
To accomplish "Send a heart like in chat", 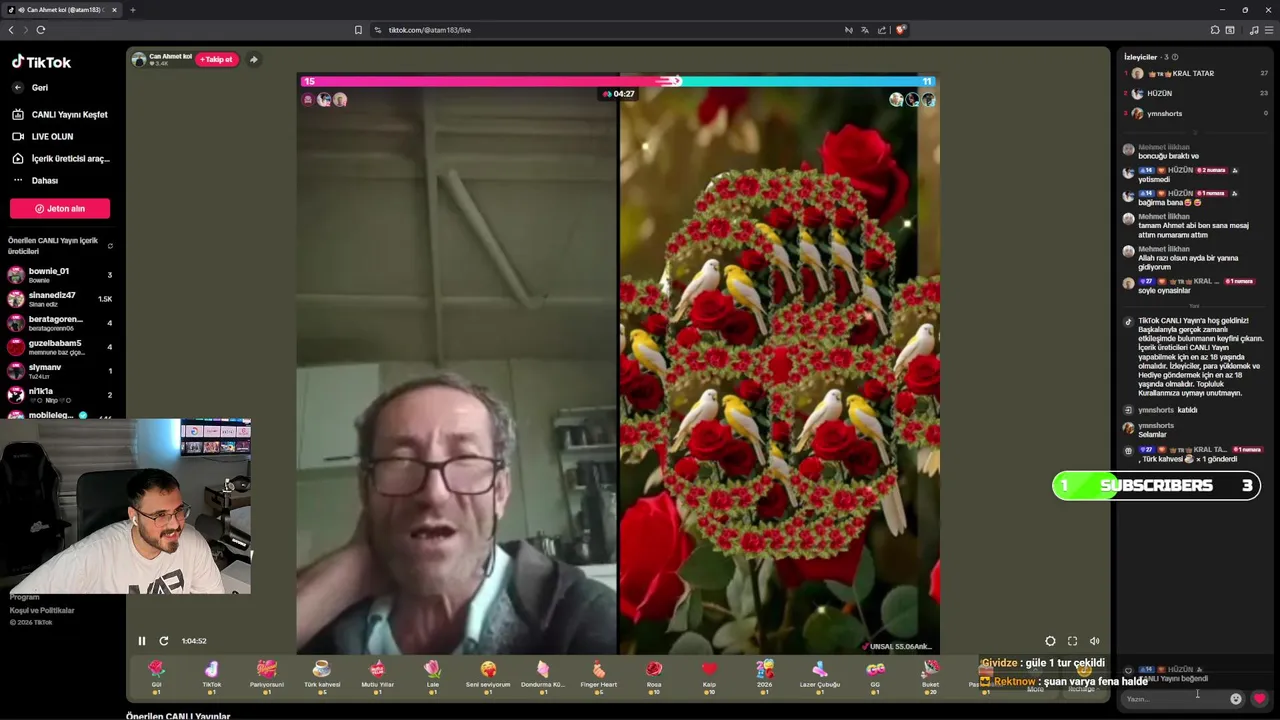I will pyautogui.click(x=1259, y=699).
